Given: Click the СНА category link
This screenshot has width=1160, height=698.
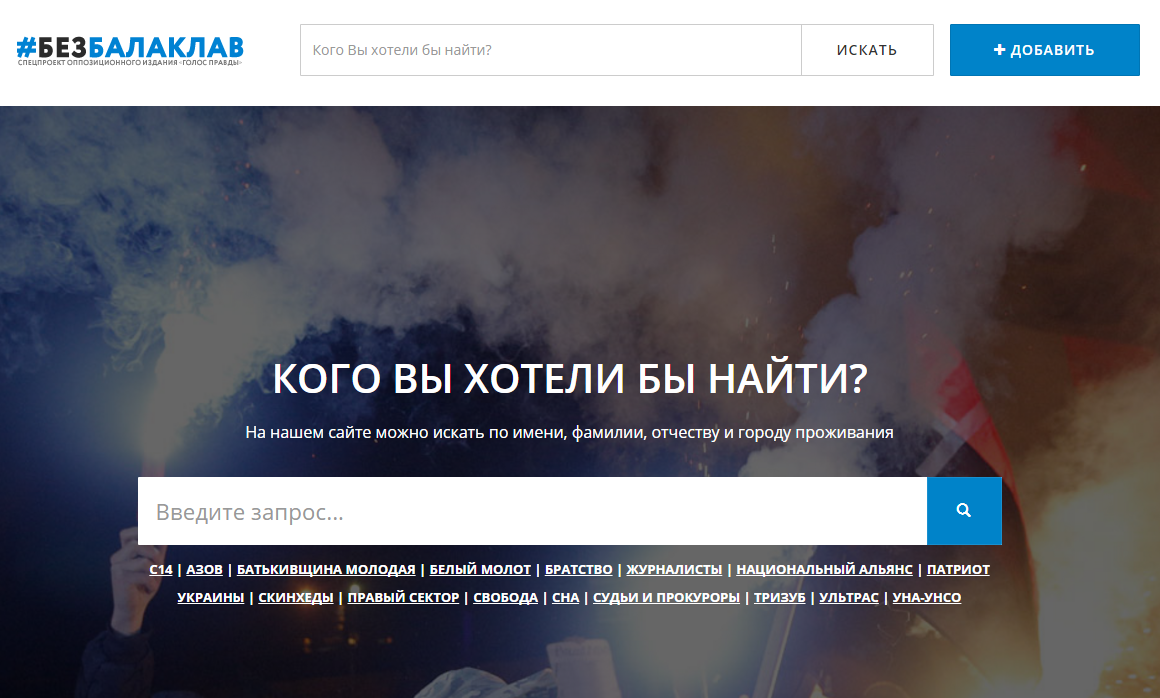Looking at the screenshot, I should tap(565, 597).
